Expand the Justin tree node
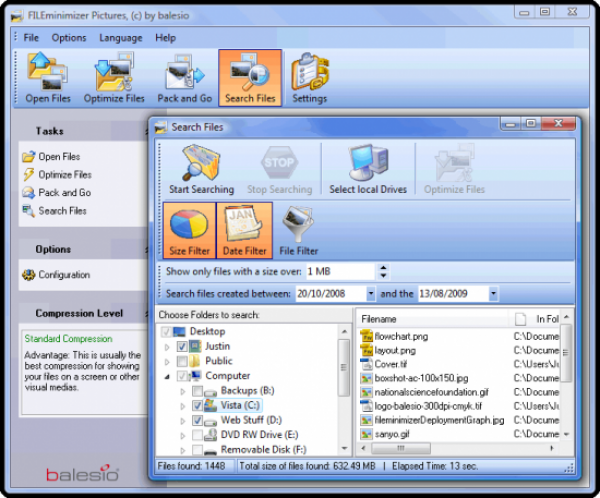The width and height of the screenshot is (600, 498). 167,347
